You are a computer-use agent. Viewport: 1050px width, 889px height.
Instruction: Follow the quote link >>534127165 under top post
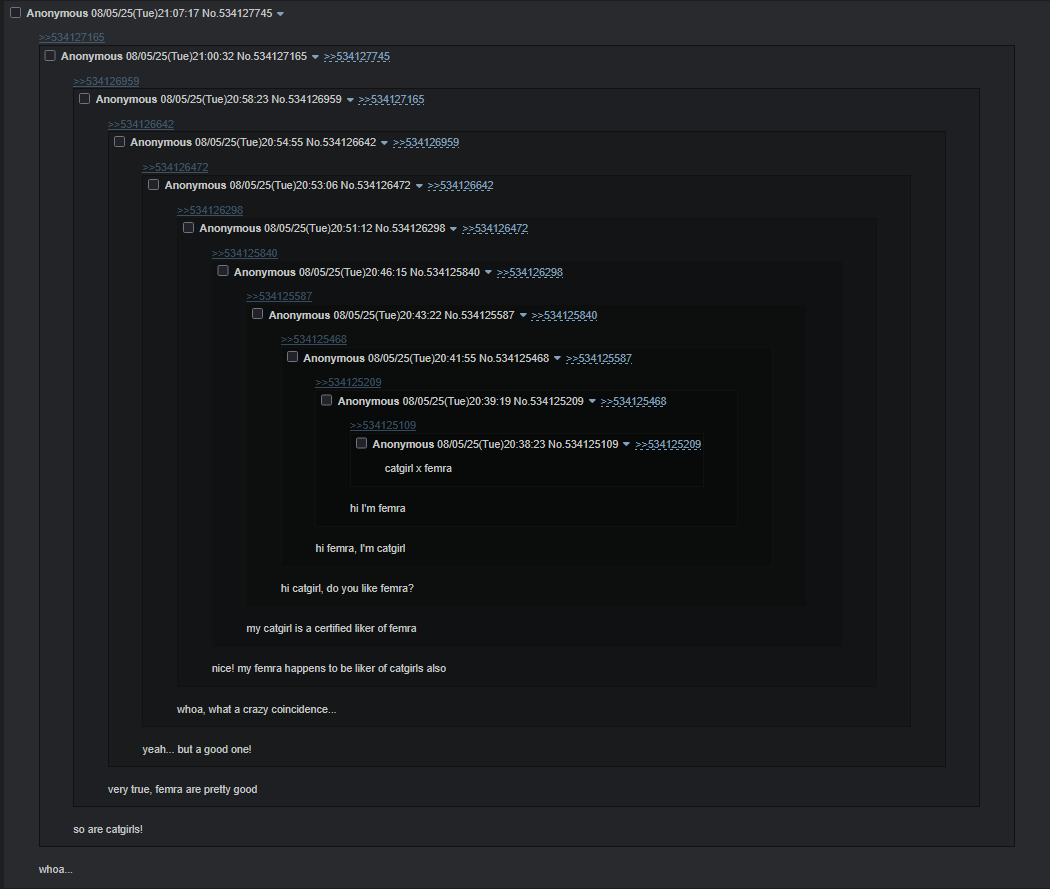pyautogui.click(x=72, y=37)
